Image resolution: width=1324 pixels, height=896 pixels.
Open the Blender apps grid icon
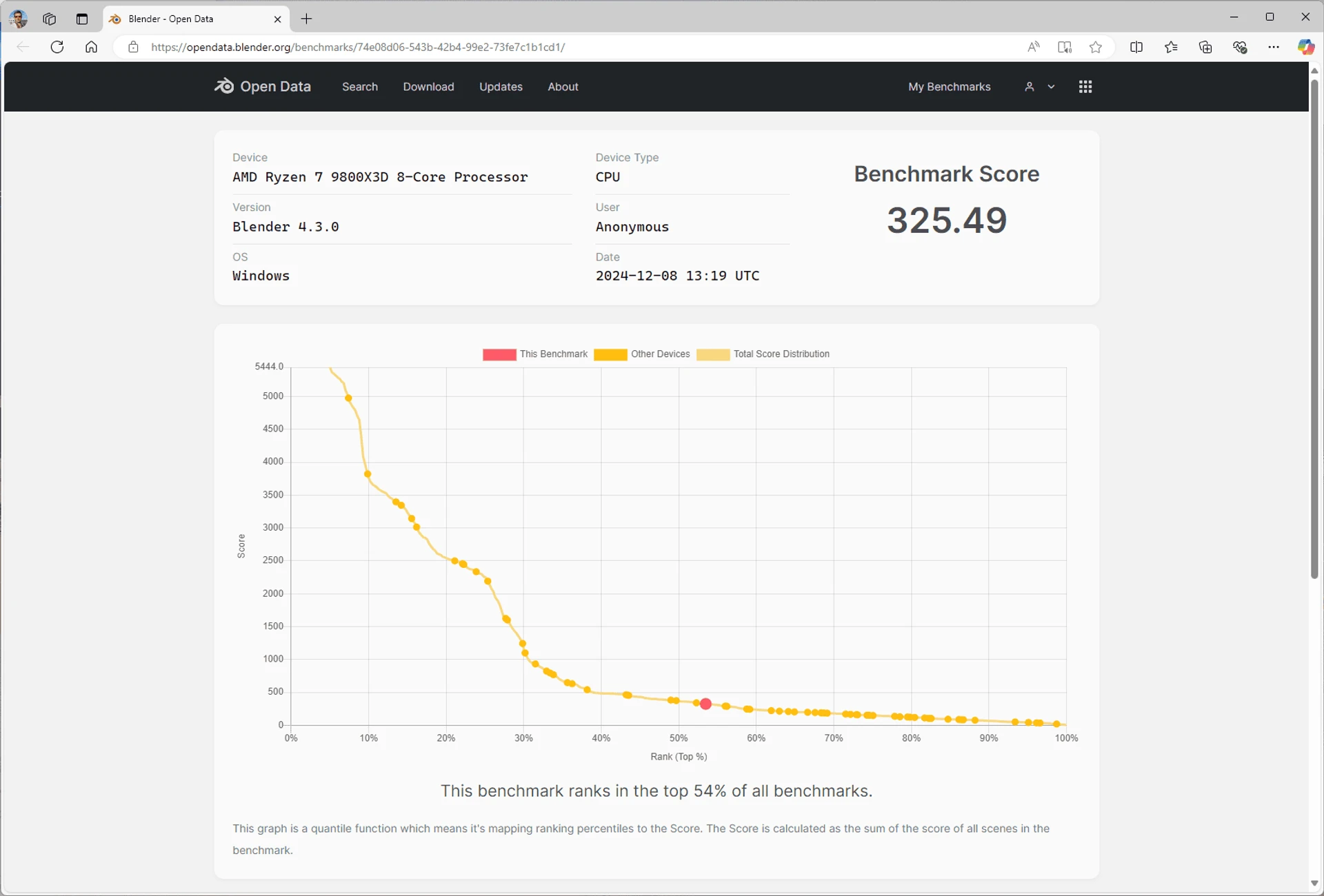(x=1085, y=86)
